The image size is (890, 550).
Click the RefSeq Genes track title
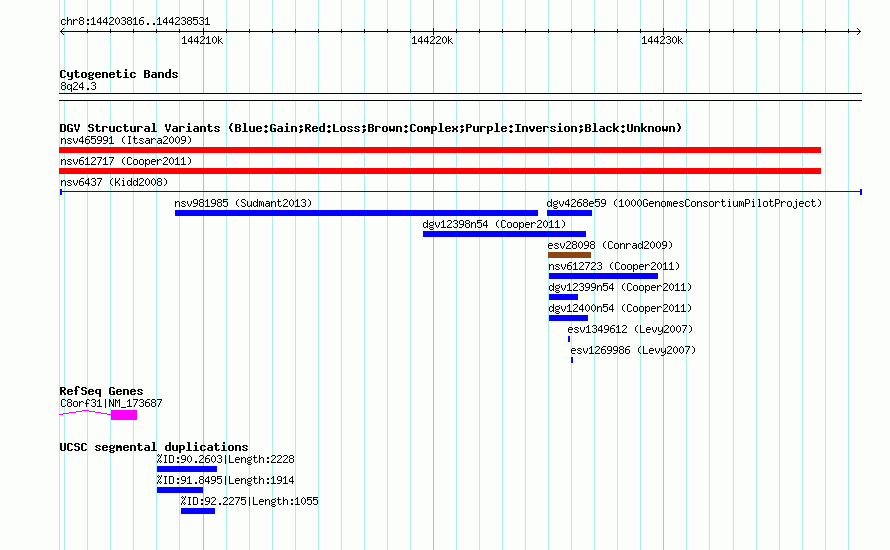[101, 391]
